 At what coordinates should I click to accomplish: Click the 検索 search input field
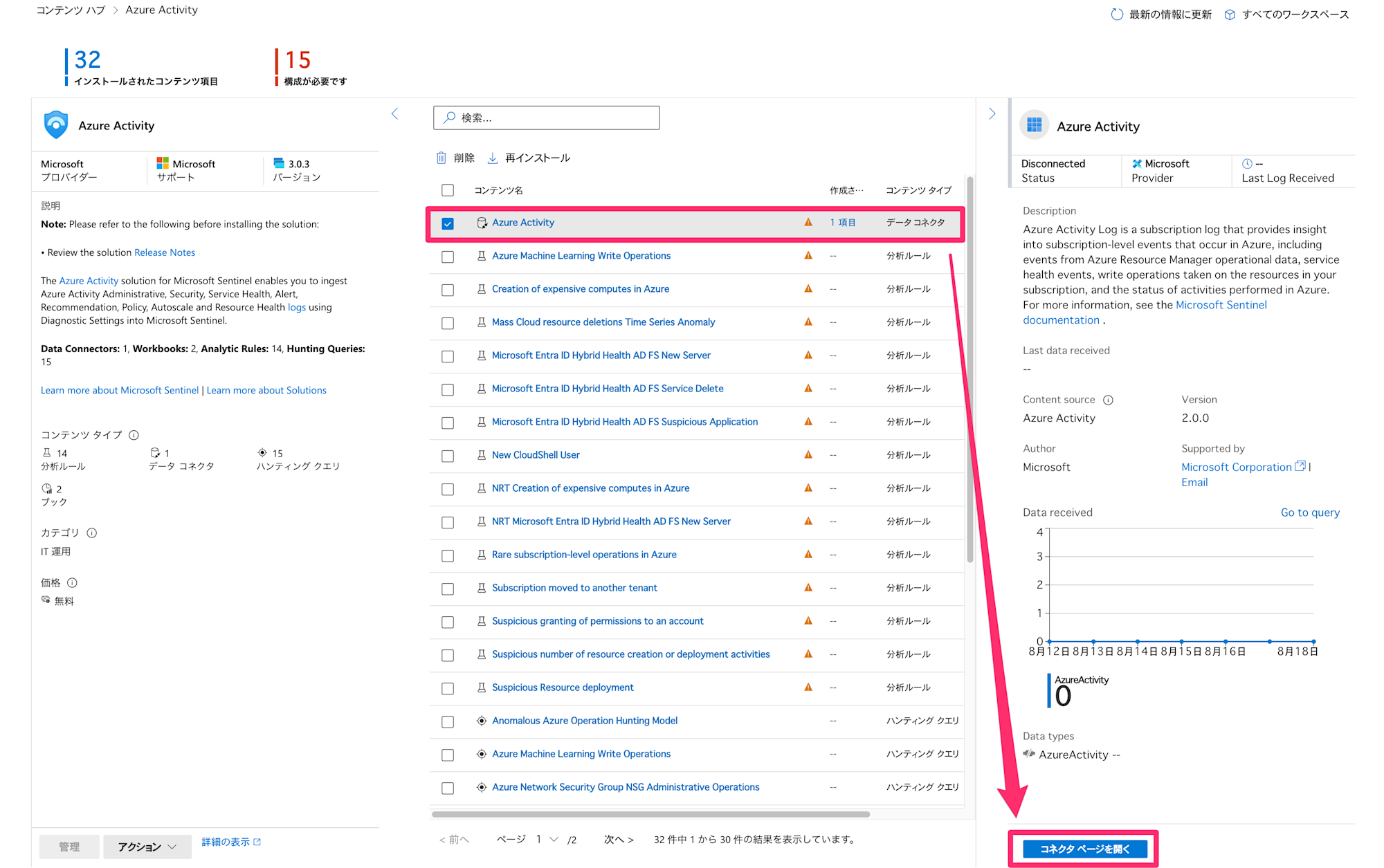547,118
